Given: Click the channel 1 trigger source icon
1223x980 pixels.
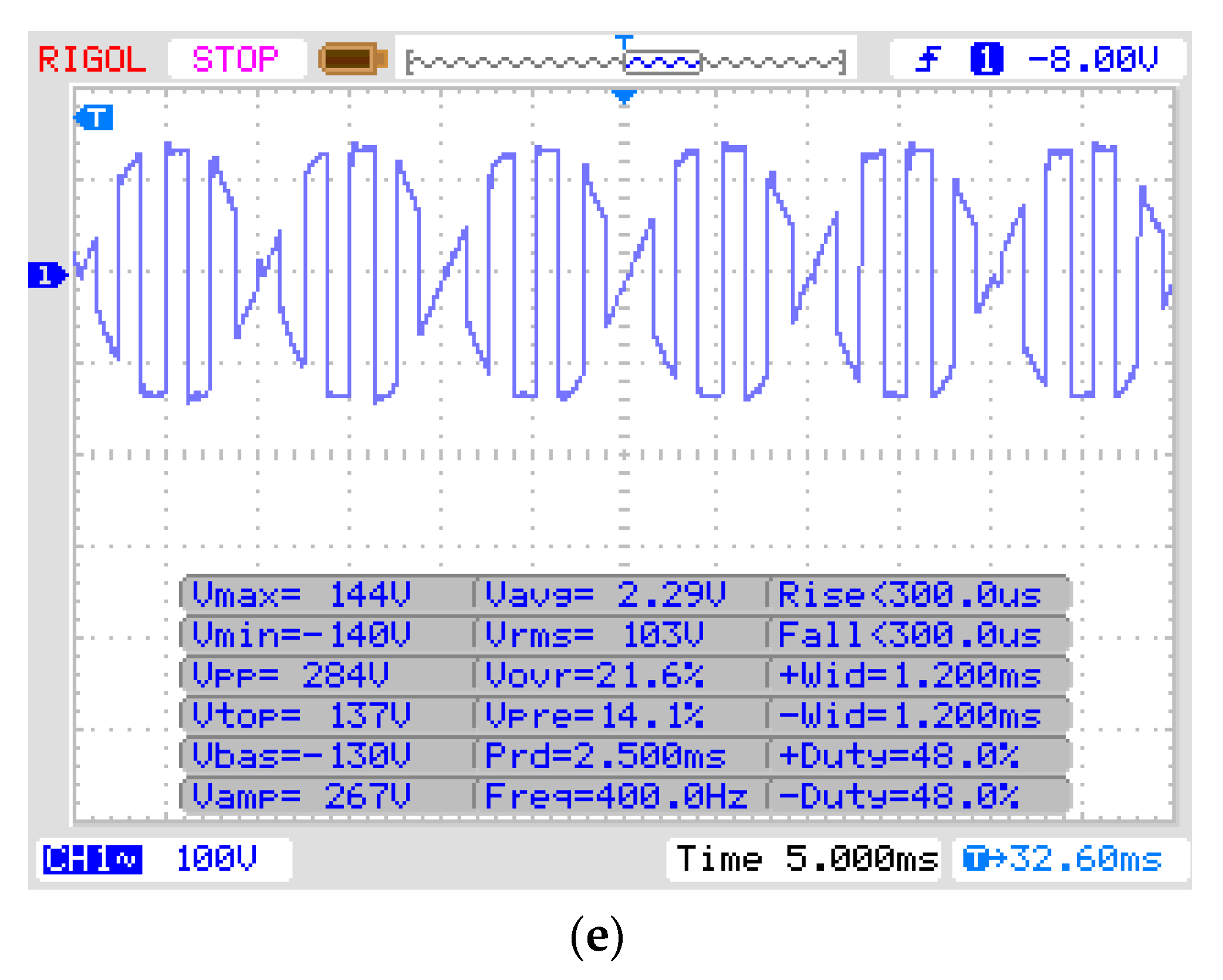Looking at the screenshot, I should tap(986, 58).
